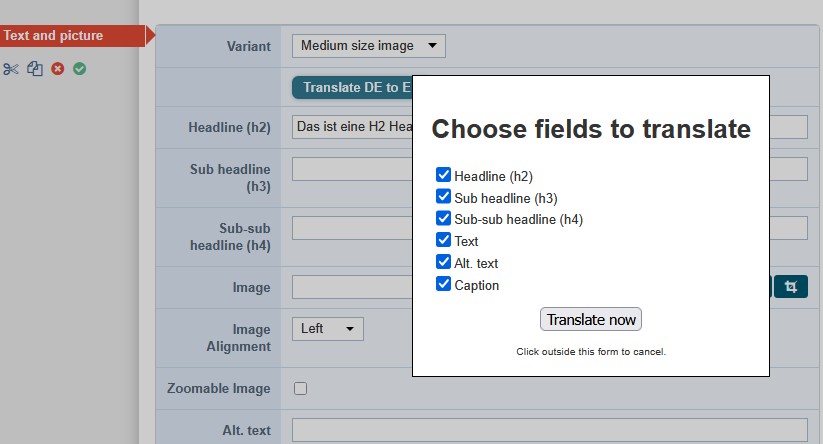Uncheck the Text field checkbox
The width and height of the screenshot is (823, 444).
coord(444,240)
